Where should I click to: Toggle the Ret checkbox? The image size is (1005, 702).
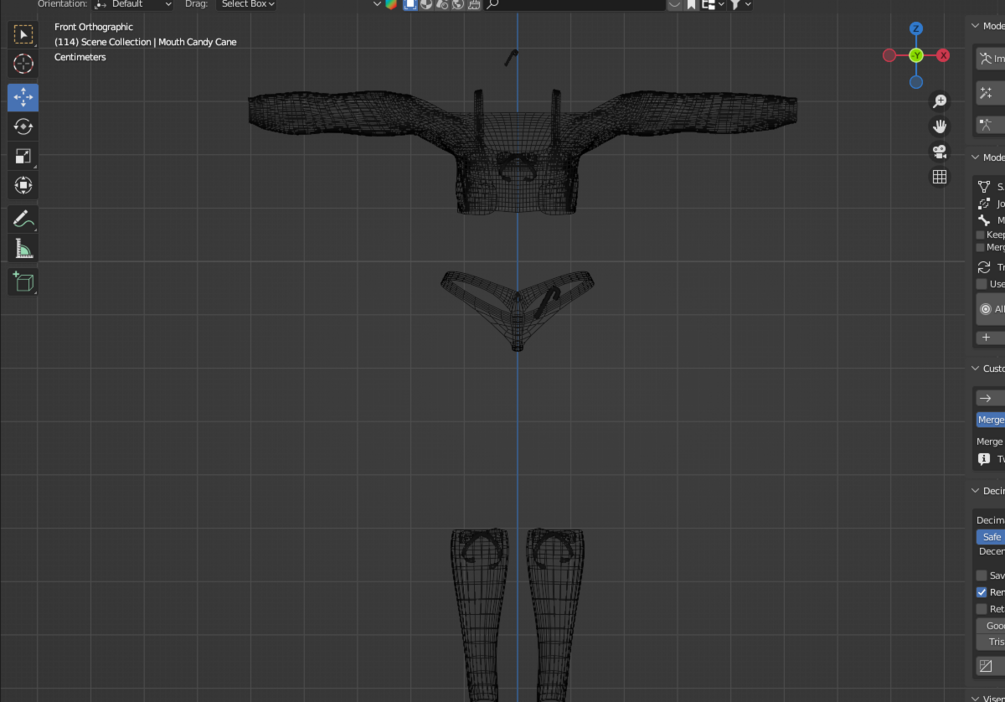pos(981,608)
